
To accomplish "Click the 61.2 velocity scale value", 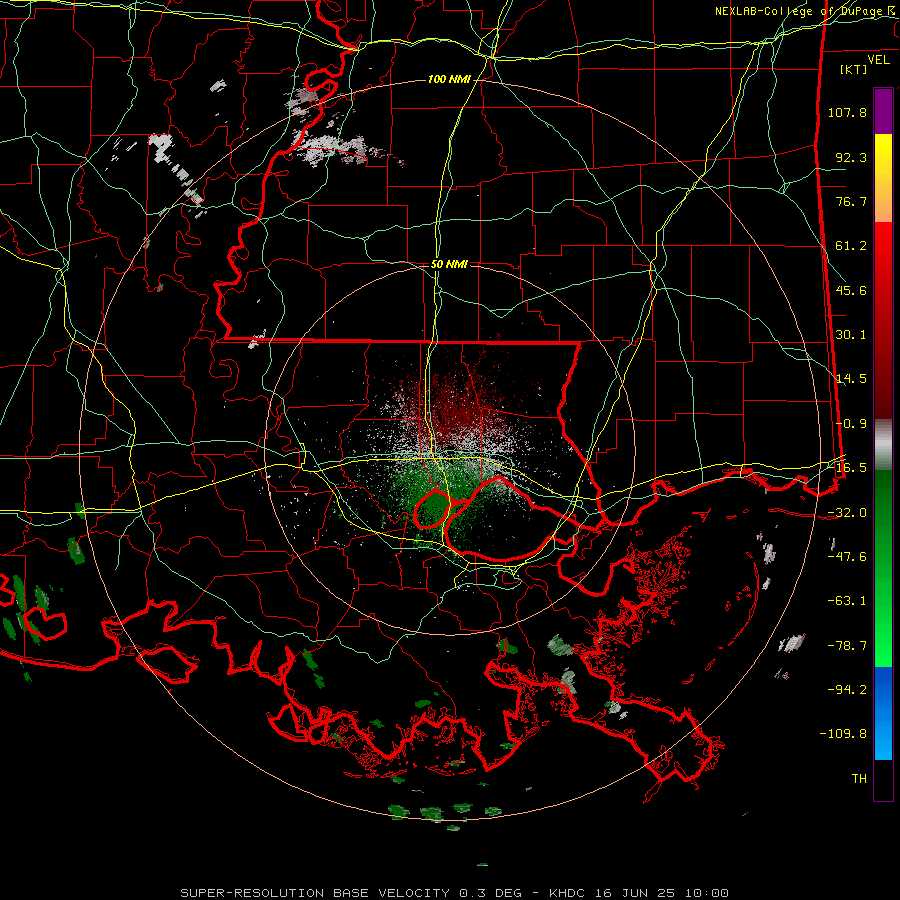I will click(851, 246).
